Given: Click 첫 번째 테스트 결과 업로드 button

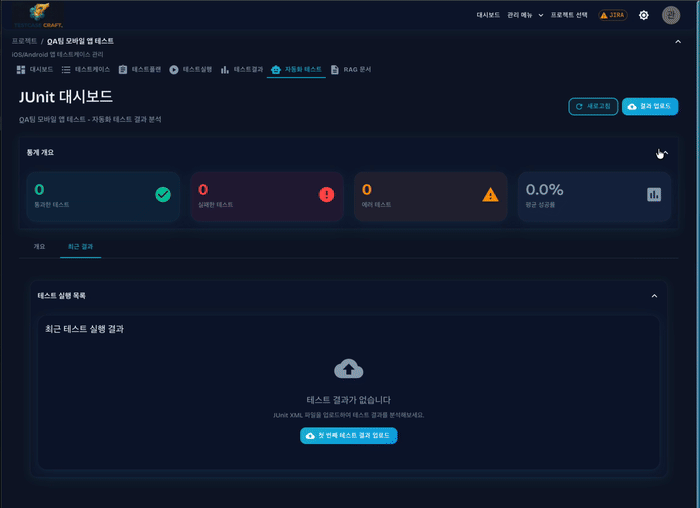Looking at the screenshot, I should coord(349,436).
